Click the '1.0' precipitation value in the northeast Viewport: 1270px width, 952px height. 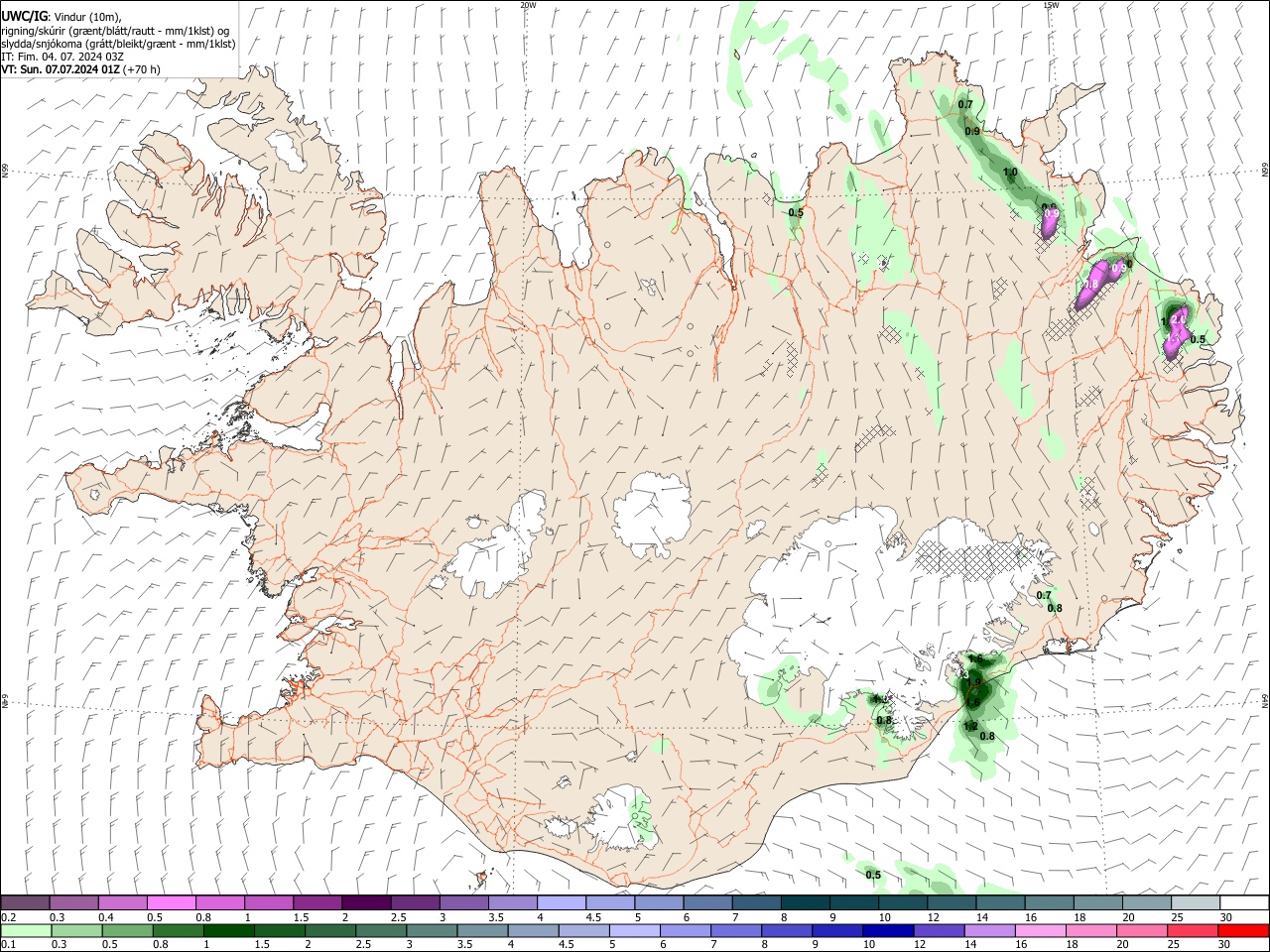click(1010, 173)
